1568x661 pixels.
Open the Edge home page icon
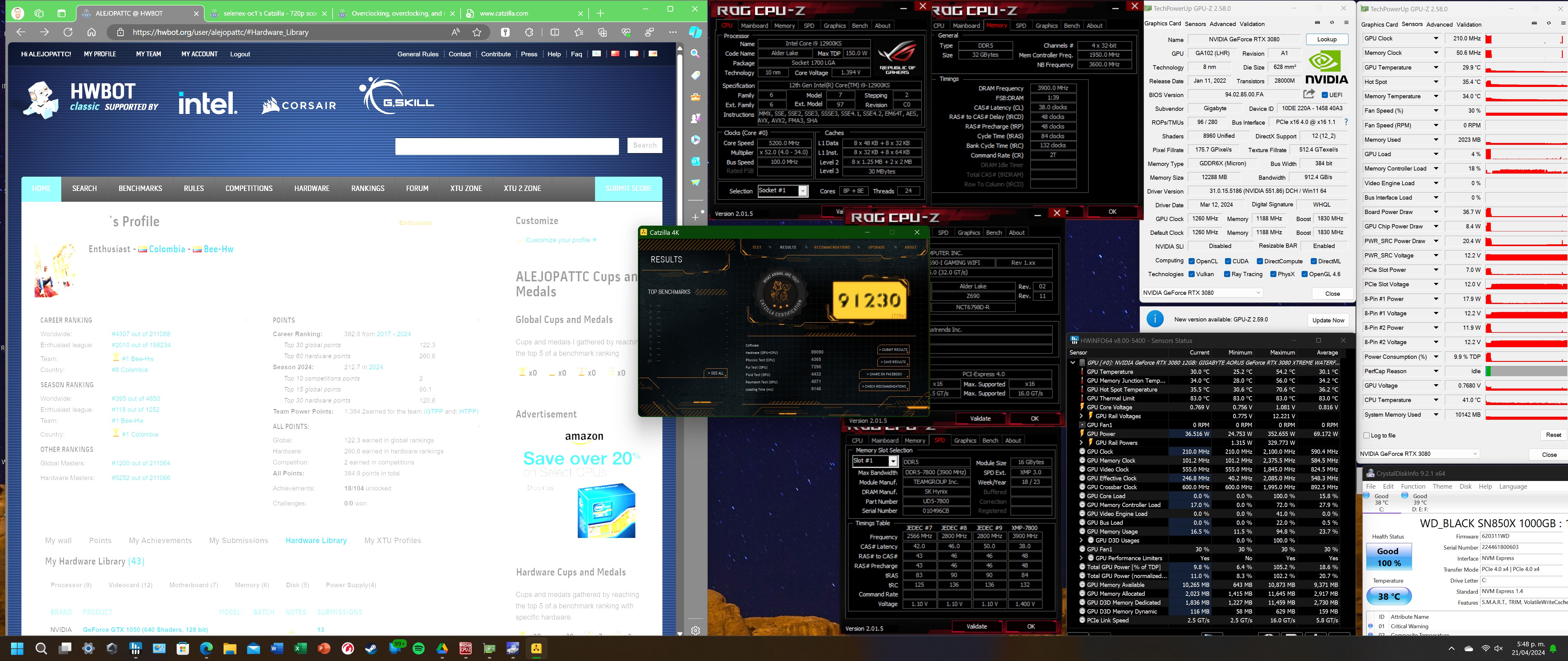pos(91,32)
